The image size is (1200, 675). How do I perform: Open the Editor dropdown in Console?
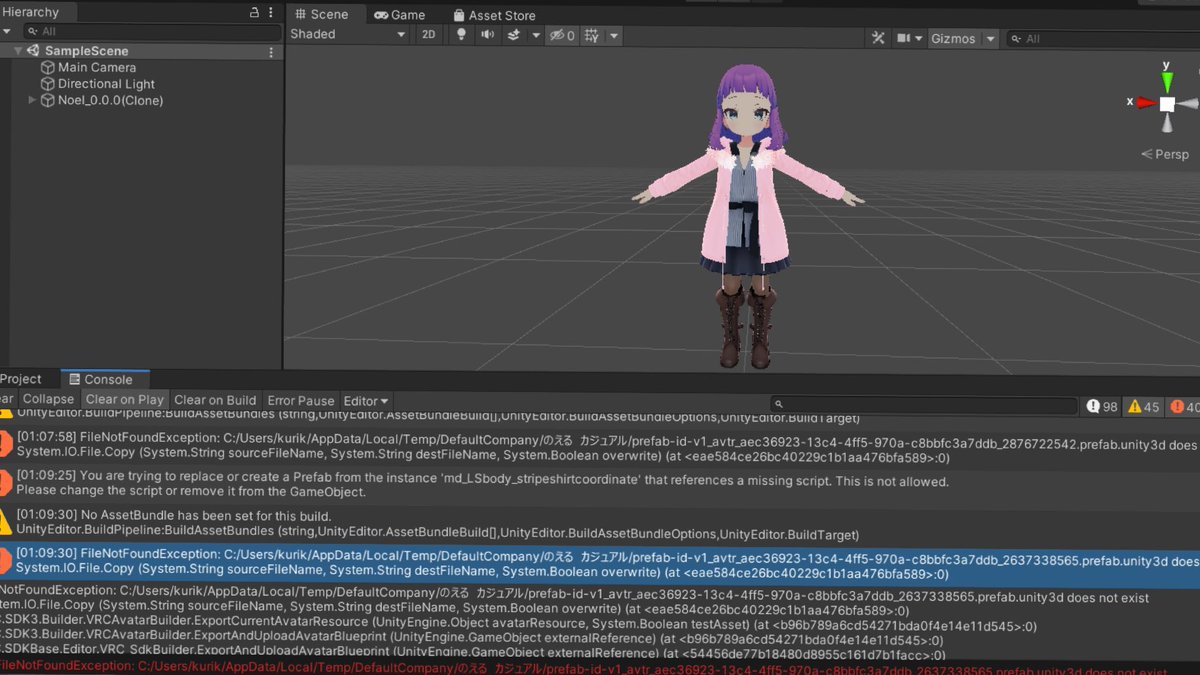click(x=366, y=400)
